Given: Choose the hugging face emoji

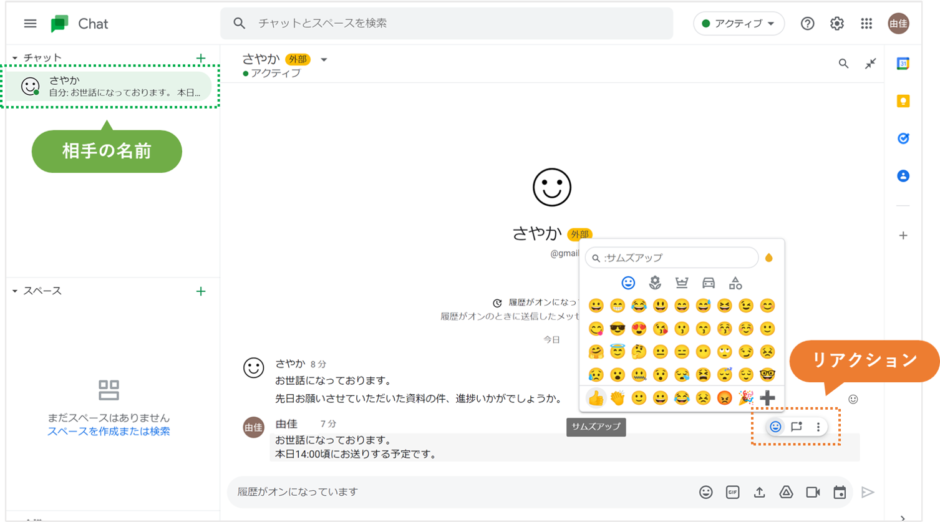Looking at the screenshot, I should [596, 352].
